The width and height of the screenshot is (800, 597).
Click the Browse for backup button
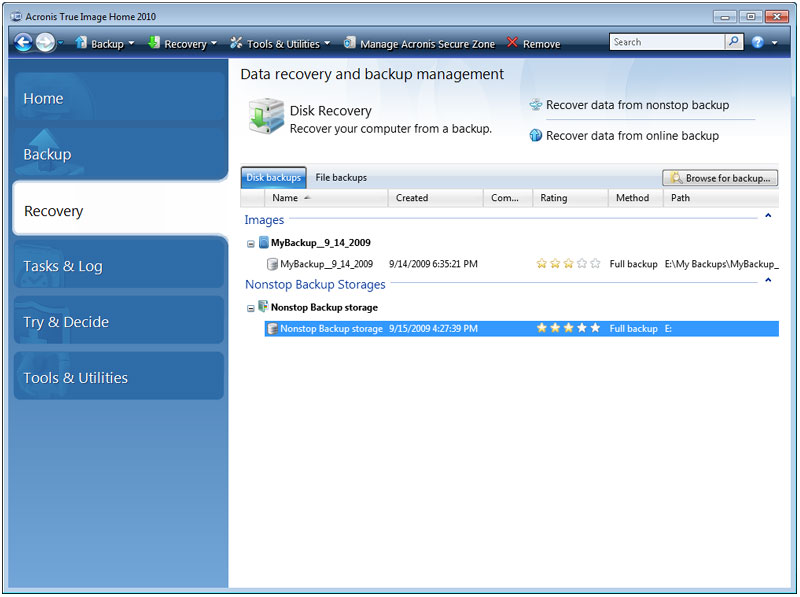pos(720,178)
